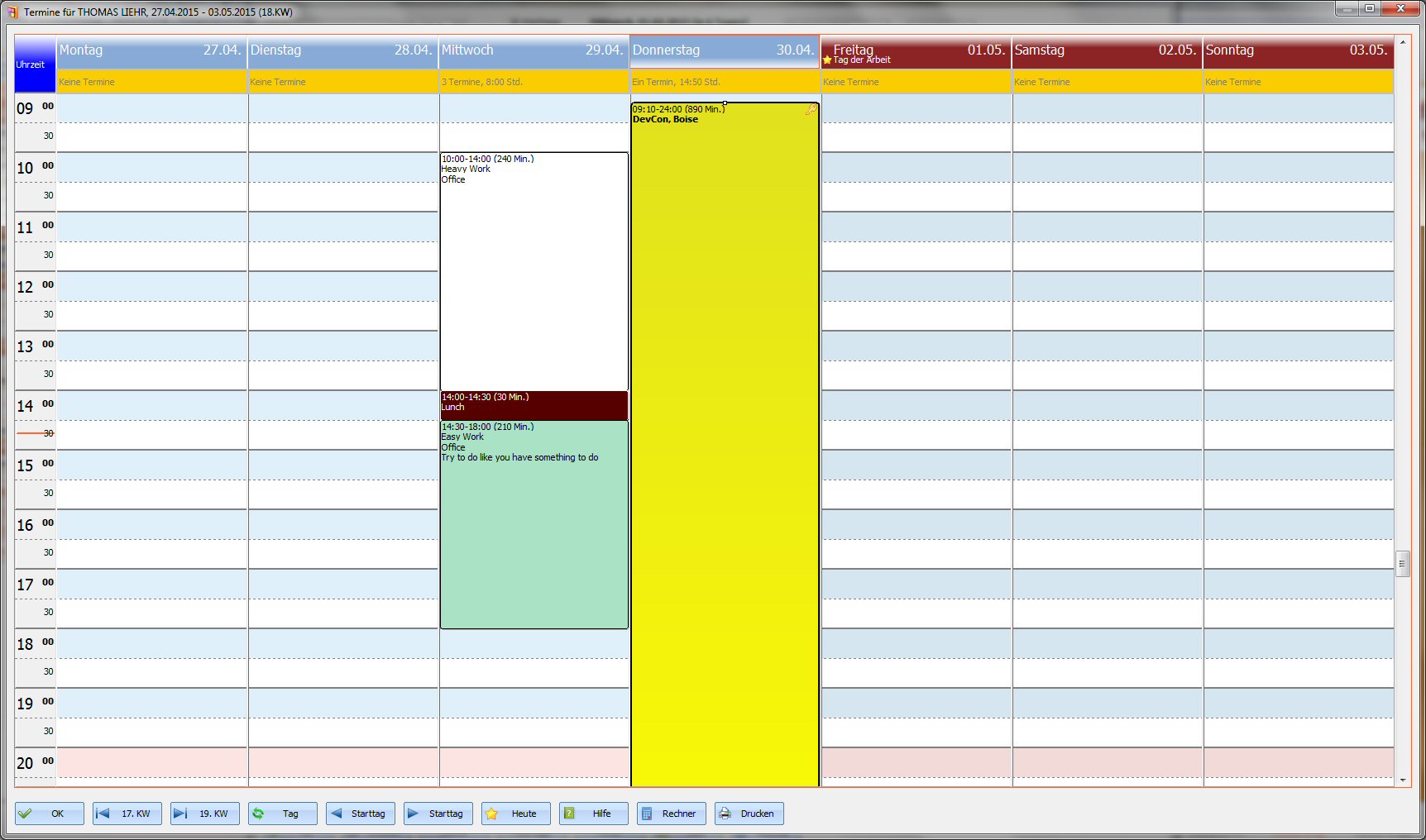Open the calculator via the Rechner icon
This screenshot has height=840, width=1426.
pos(647,814)
